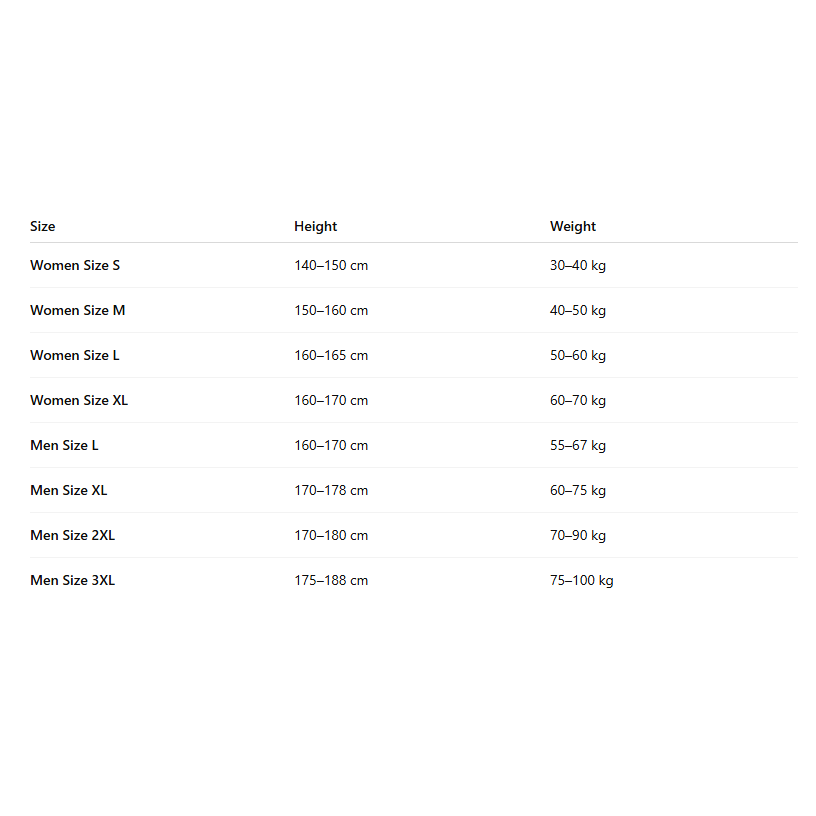Click the 30–40 kg weight cell

578,266
